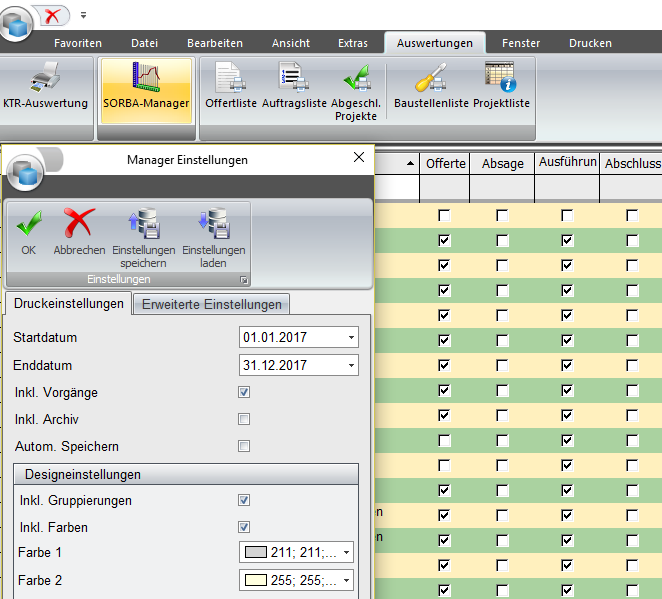Screen dimensions: 662x599
Task: Cancel with the Abbrechen red cross
Action: click(79, 232)
